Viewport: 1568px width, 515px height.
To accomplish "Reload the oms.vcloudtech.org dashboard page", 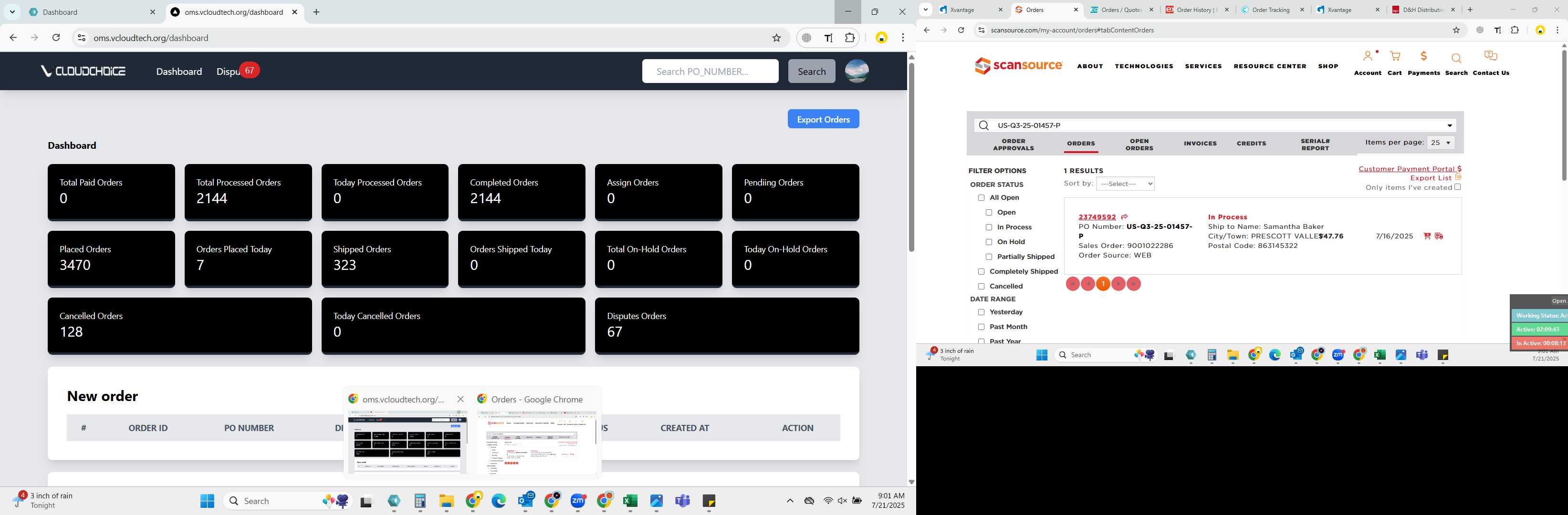I will click(x=56, y=38).
